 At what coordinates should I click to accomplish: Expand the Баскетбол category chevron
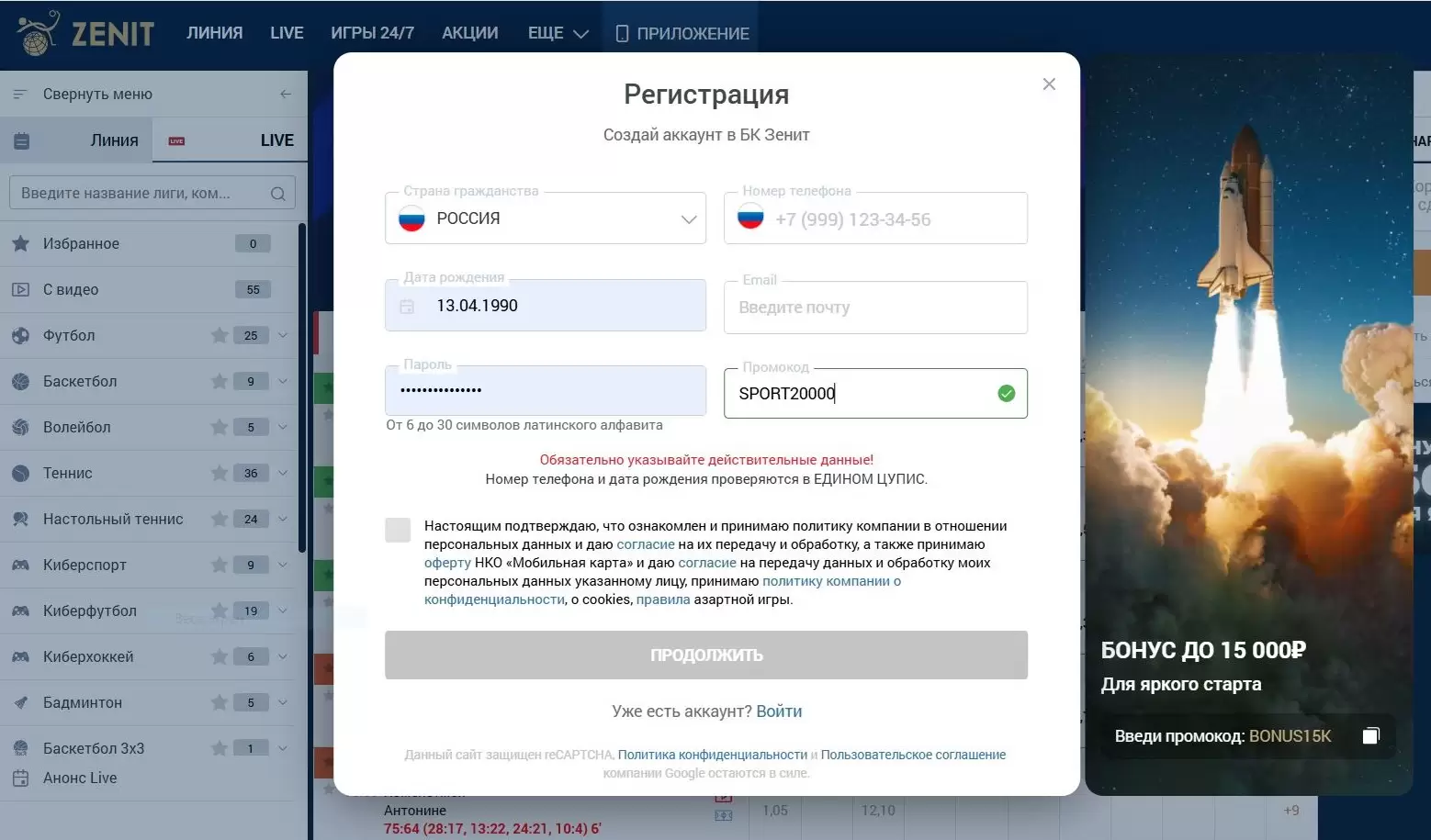283,381
